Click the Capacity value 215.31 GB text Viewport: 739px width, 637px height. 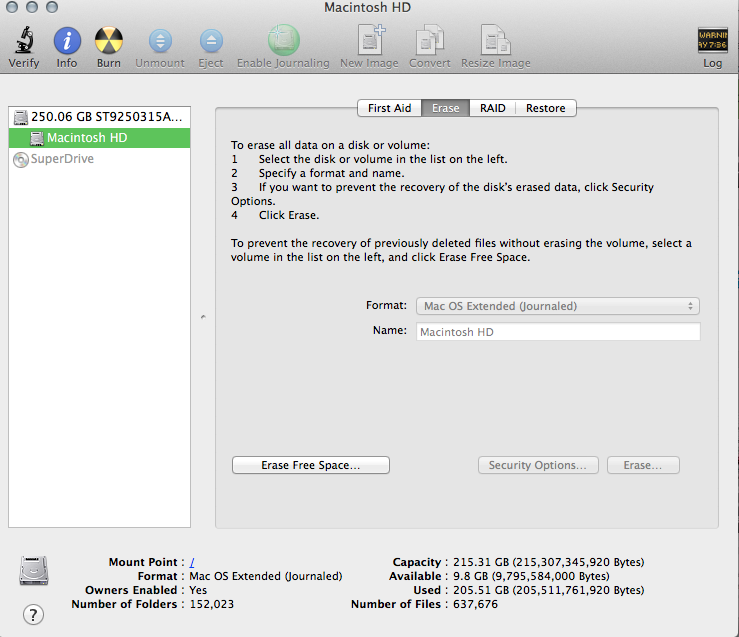pyautogui.click(x=548, y=562)
